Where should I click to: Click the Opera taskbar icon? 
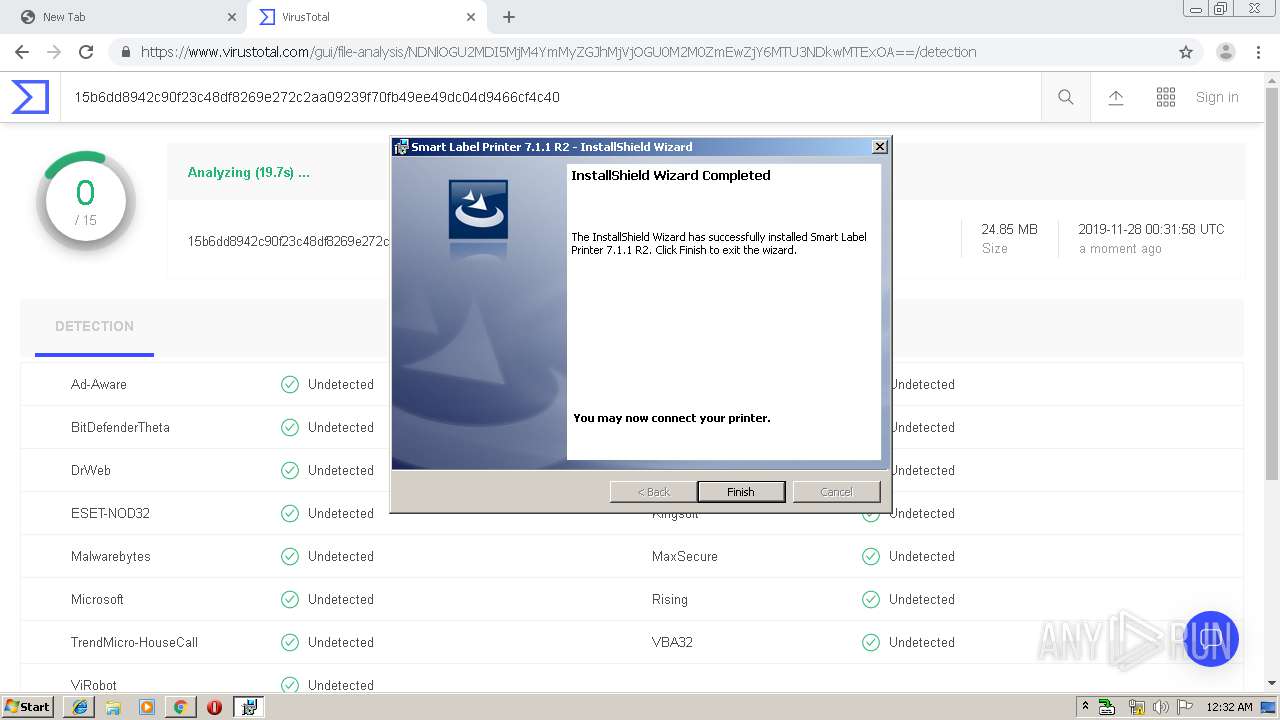(x=214, y=707)
